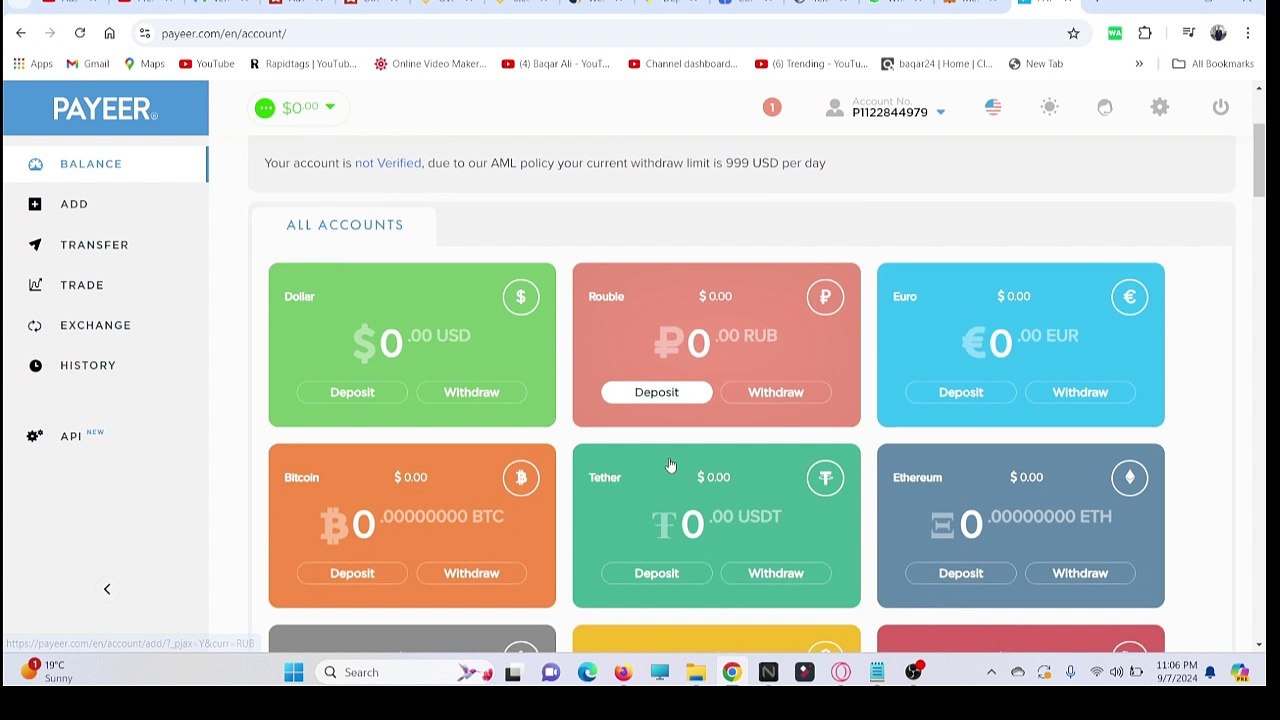Open the US flag language selector
Screen dimensions: 1280x720
point(993,107)
